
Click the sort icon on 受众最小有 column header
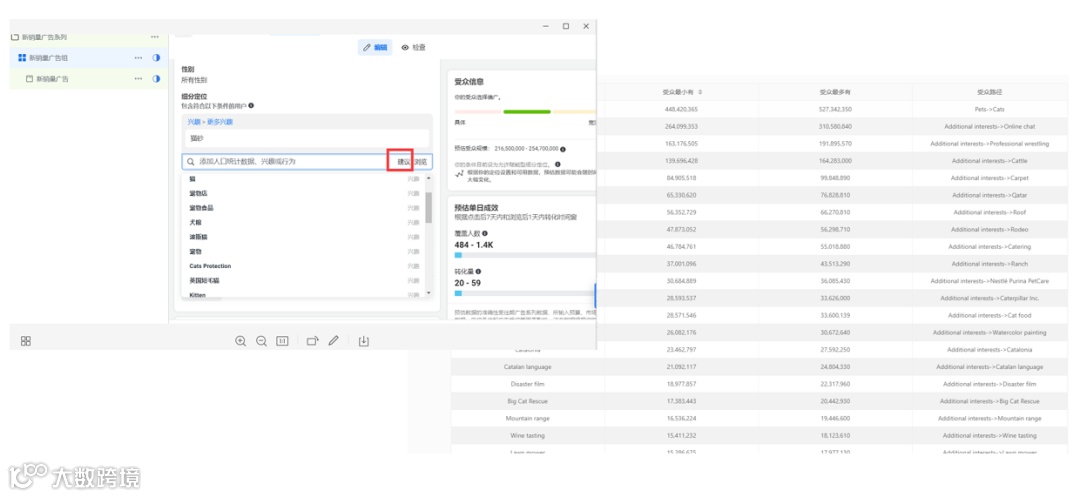pyautogui.click(x=700, y=92)
